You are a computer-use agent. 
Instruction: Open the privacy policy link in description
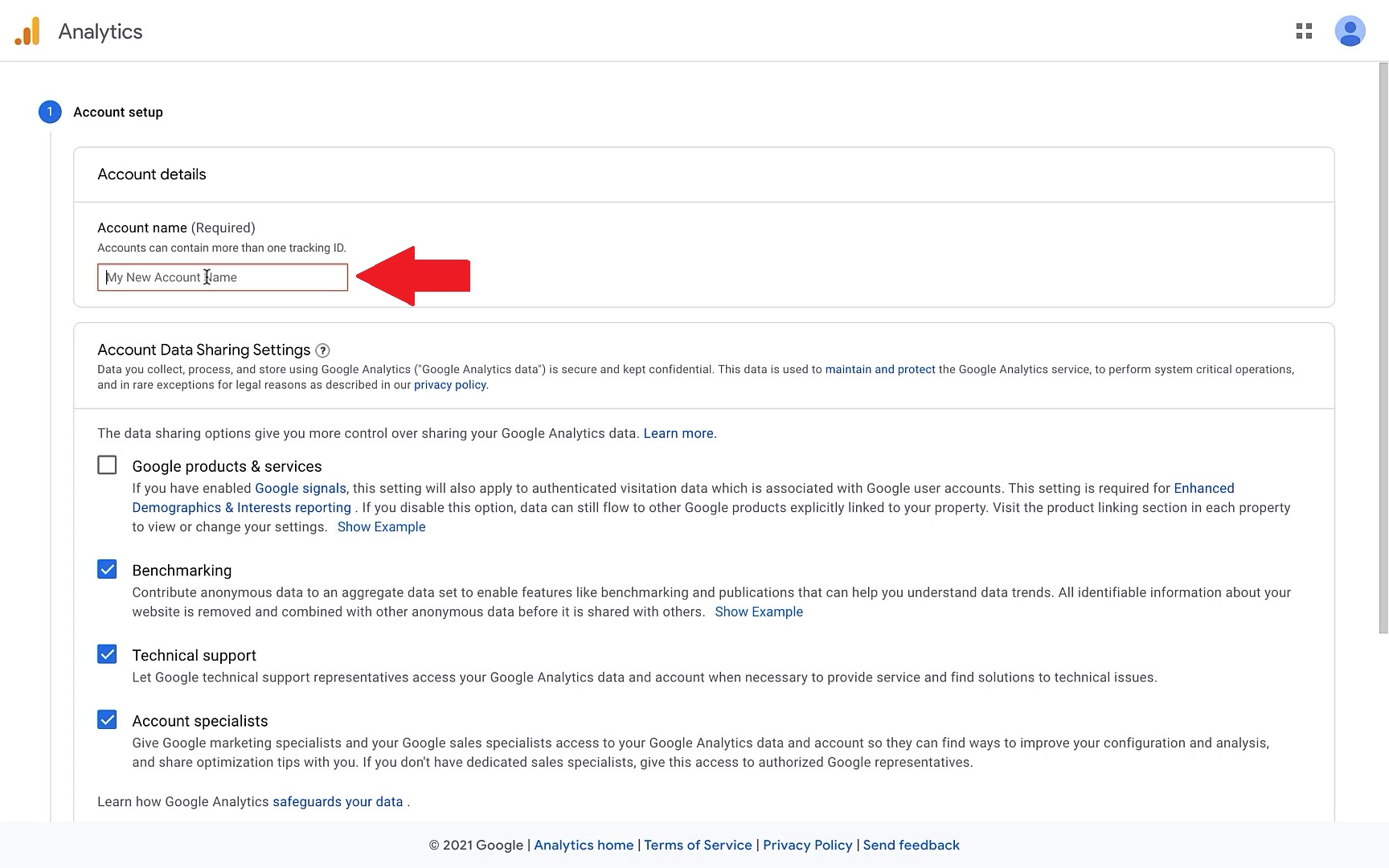(449, 385)
